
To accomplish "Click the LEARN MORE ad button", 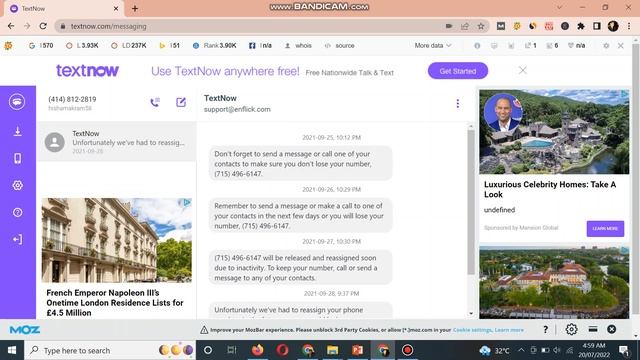I will click(x=605, y=229).
